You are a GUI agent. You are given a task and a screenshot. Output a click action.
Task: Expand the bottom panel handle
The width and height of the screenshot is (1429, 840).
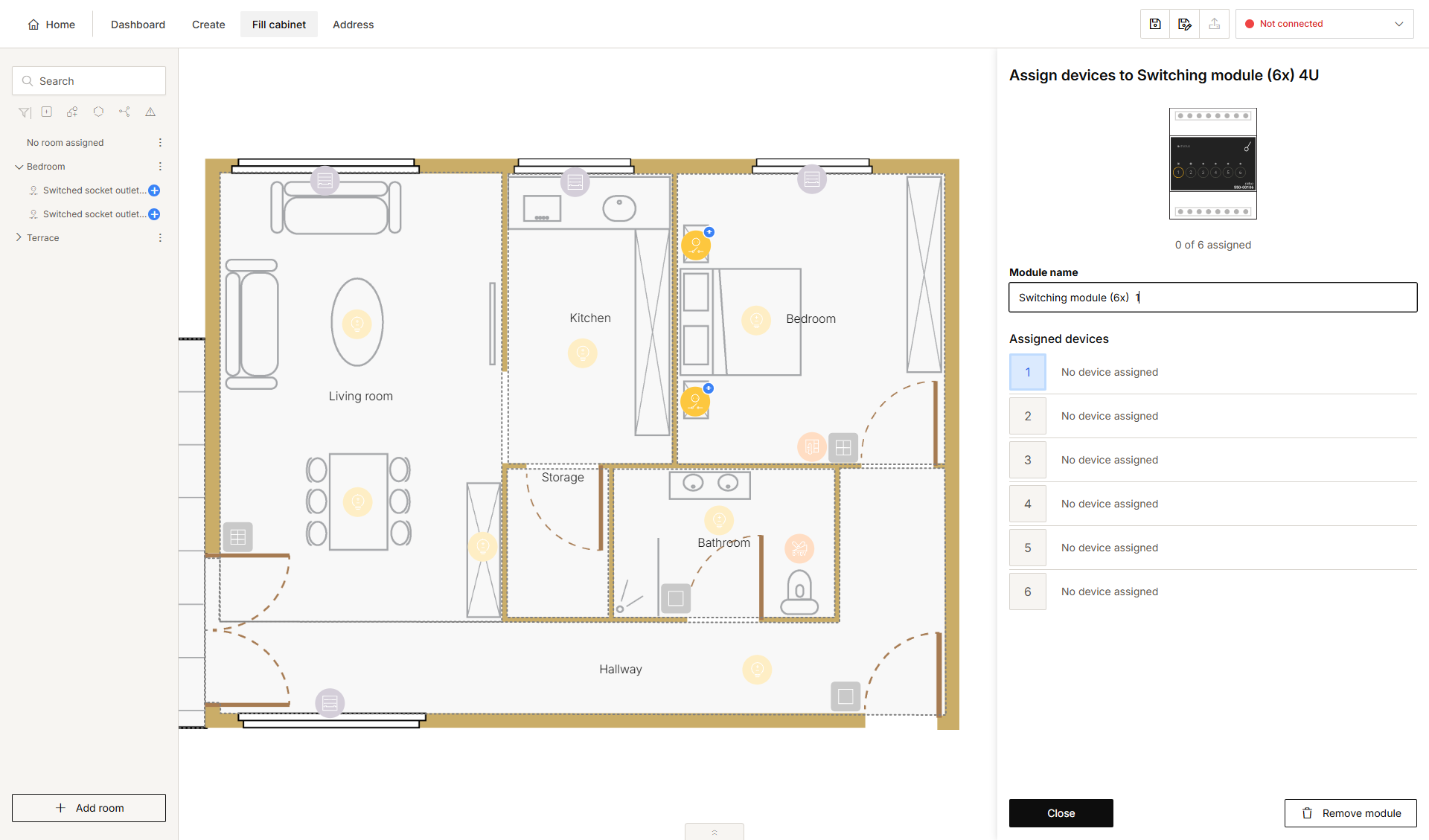pyautogui.click(x=714, y=832)
